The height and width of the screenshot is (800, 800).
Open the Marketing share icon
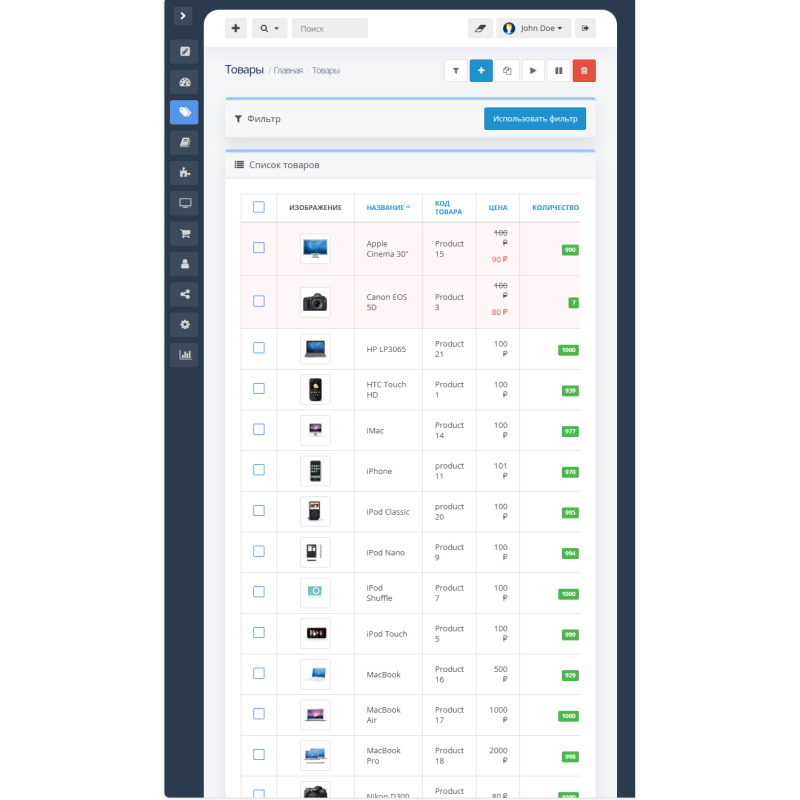pos(184,293)
